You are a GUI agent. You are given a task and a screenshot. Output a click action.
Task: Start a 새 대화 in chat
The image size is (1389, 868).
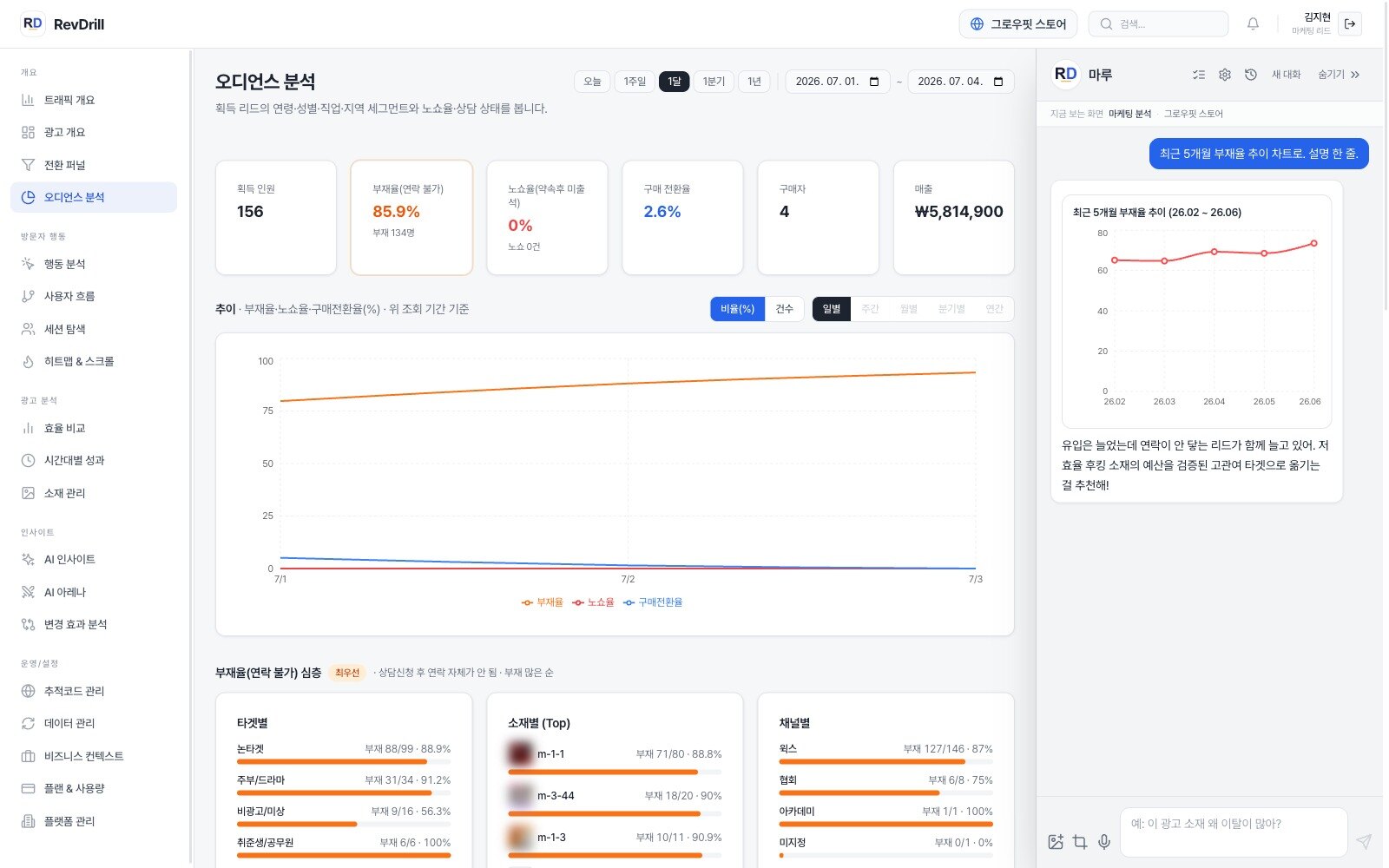[1287, 75]
